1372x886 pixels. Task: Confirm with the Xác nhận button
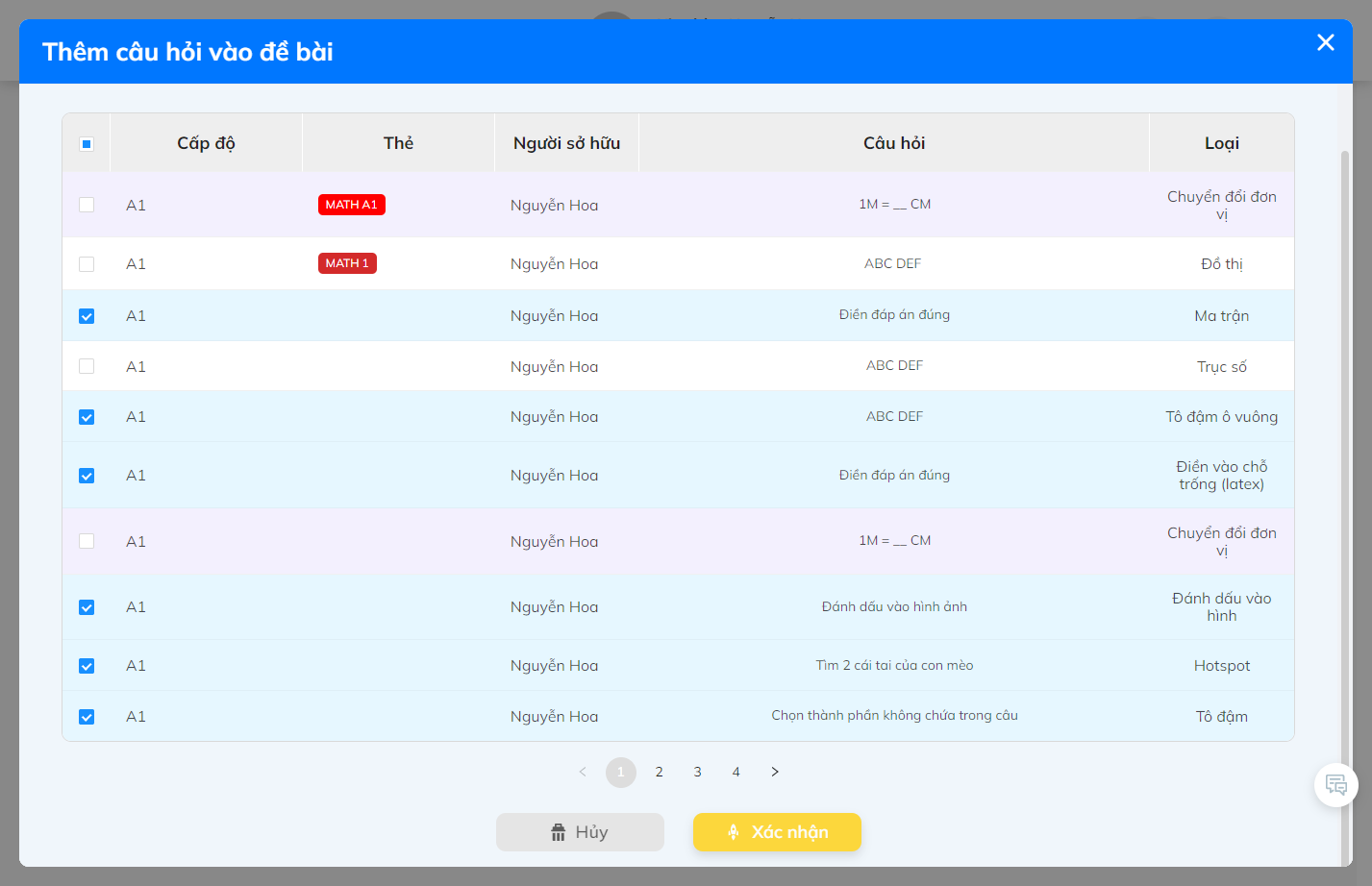tap(777, 832)
